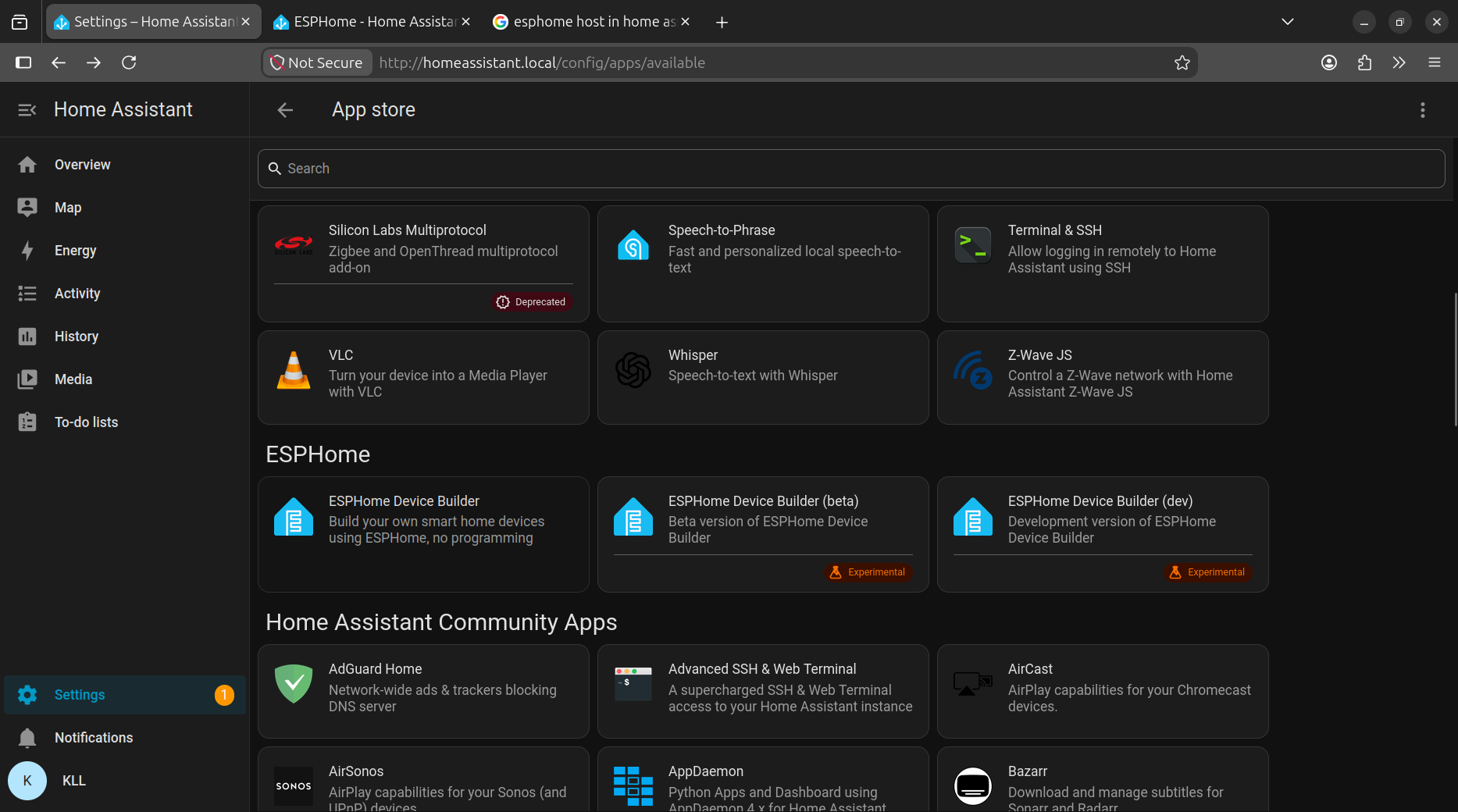This screenshot has width=1458, height=812.
Task: Open Settings in sidebar
Action: point(125,695)
